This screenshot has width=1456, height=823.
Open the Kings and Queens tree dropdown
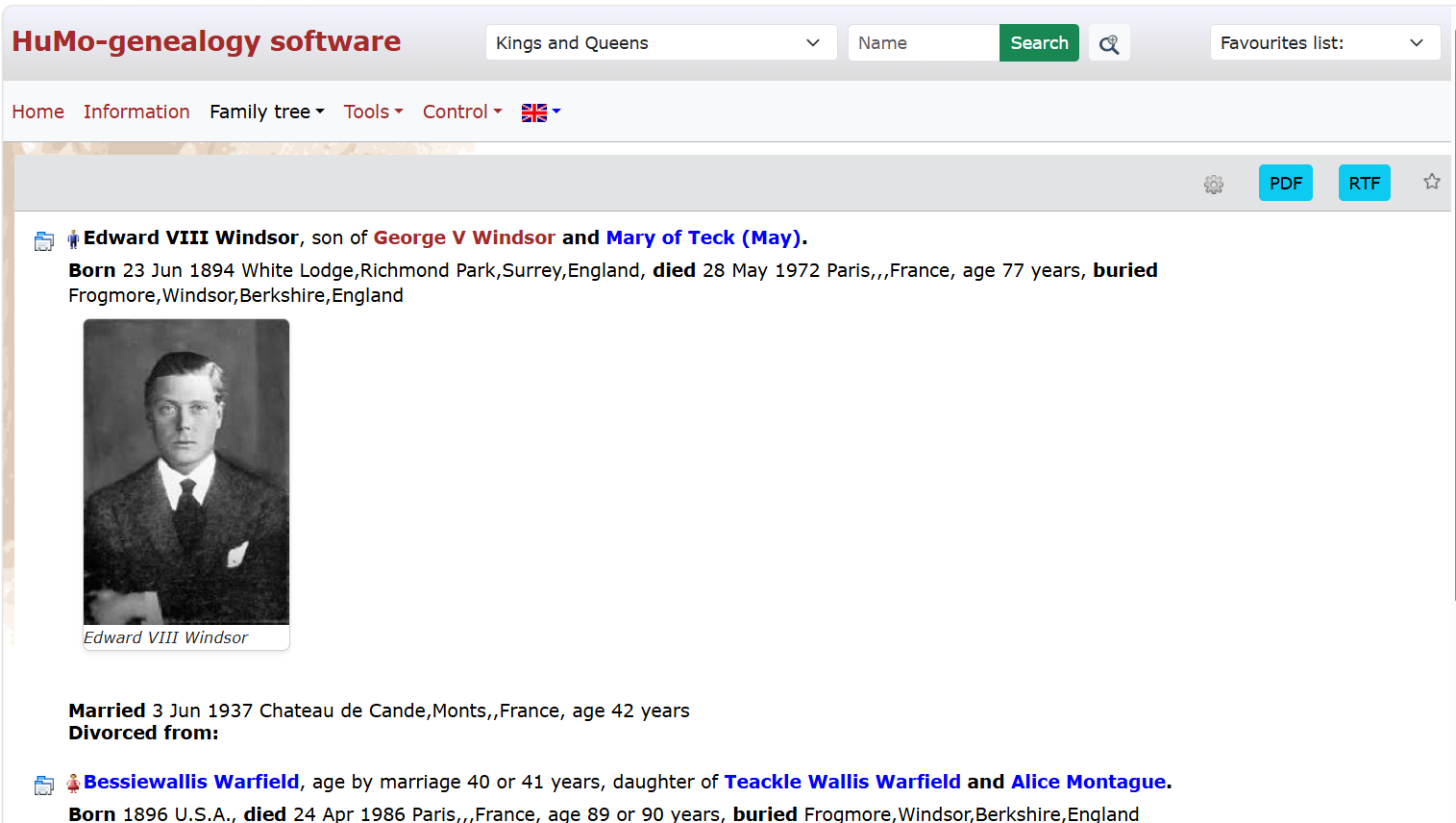click(x=661, y=43)
